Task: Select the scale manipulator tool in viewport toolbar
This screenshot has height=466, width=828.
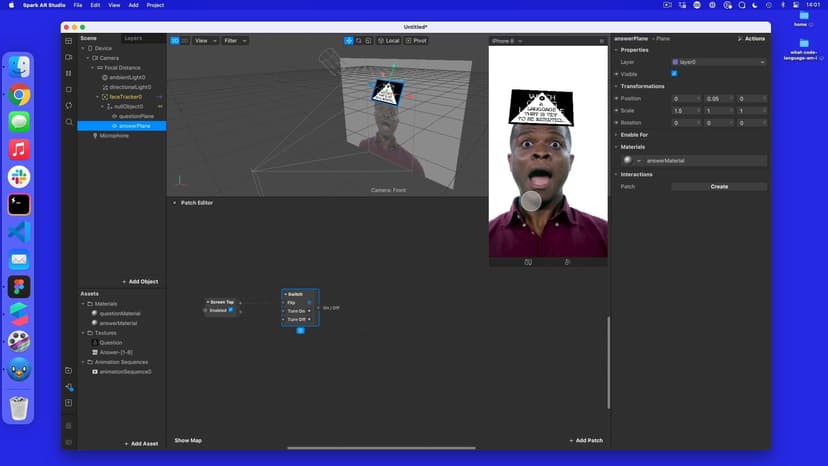Action: tap(369, 41)
